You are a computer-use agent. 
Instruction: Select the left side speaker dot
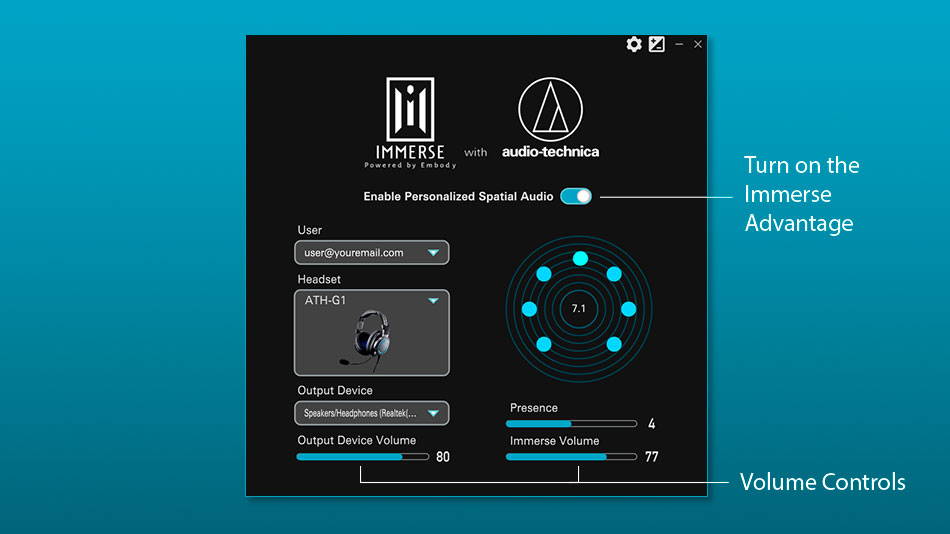point(529,309)
